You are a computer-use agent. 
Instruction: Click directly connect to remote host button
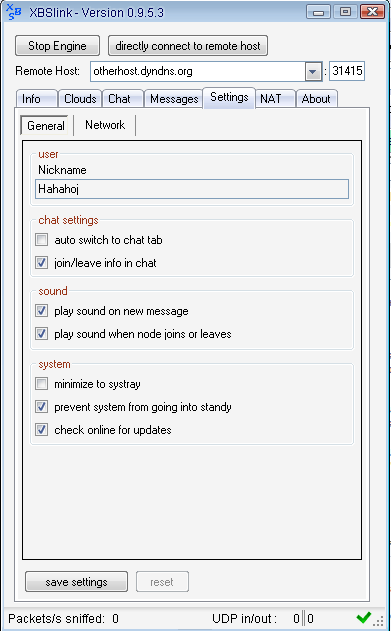tap(188, 46)
